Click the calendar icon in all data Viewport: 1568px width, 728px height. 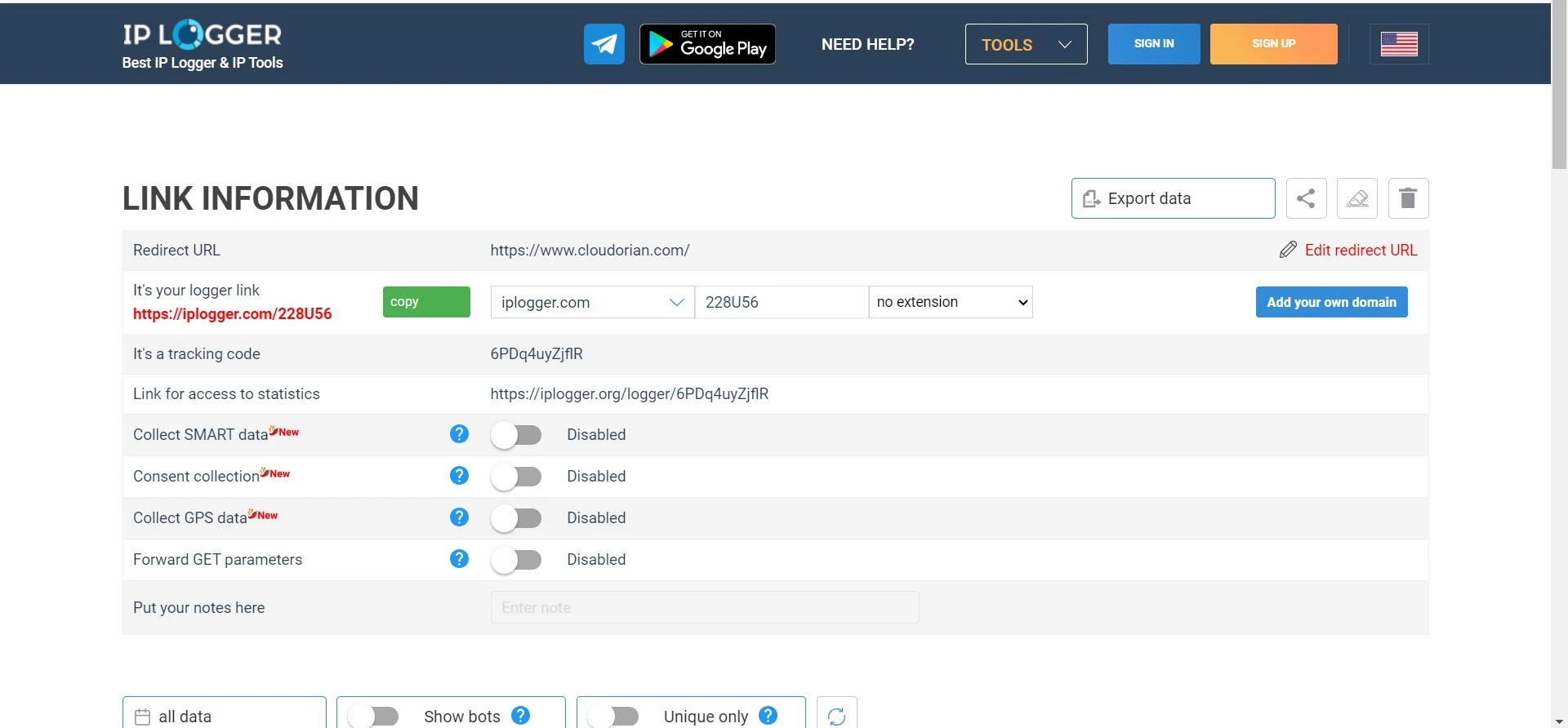142,717
